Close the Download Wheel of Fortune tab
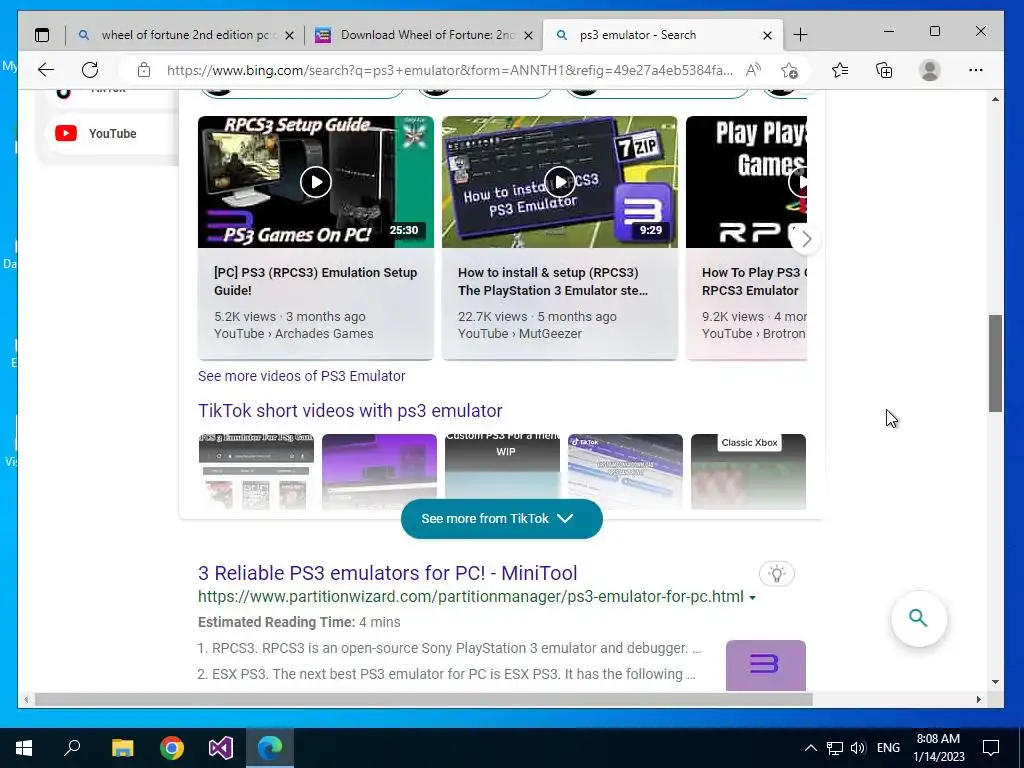Screen dimensions: 1024x768 tap(529, 35)
